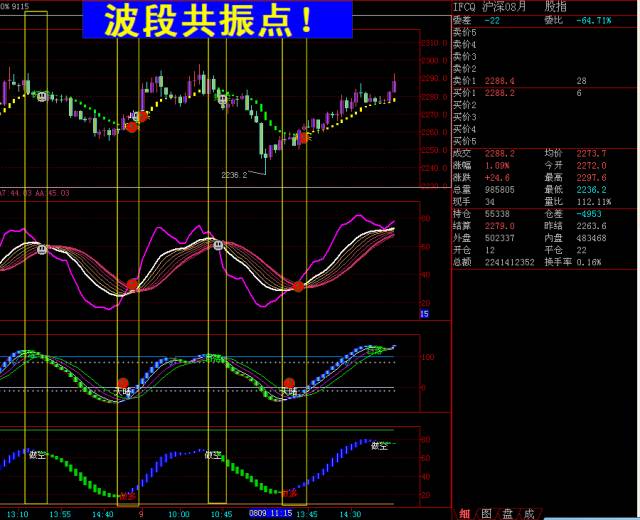Click the smiley sell marker near 10:45 on price chart
The image size is (640, 520).
tap(222, 99)
